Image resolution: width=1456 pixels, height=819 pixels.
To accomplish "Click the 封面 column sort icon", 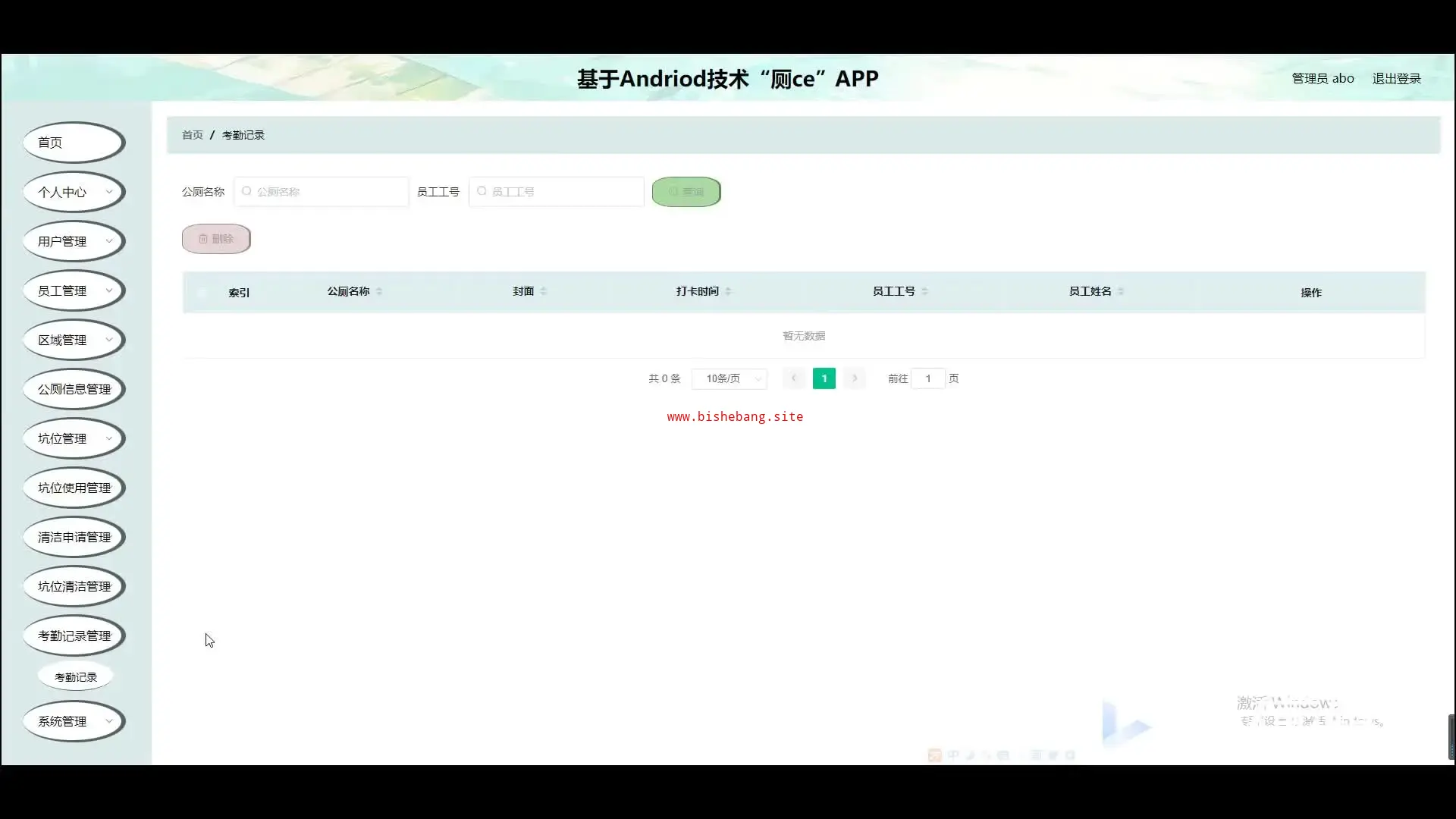I will click(544, 291).
